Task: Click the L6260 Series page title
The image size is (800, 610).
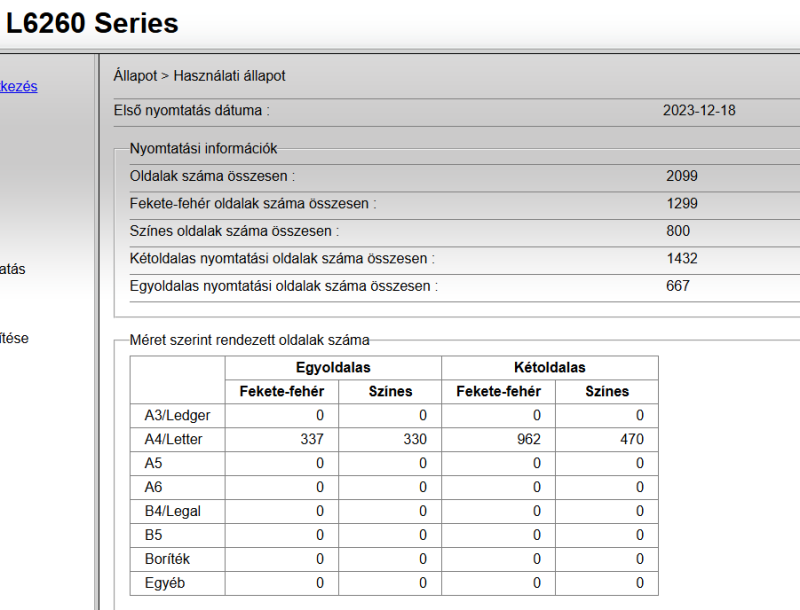Action: (92, 23)
